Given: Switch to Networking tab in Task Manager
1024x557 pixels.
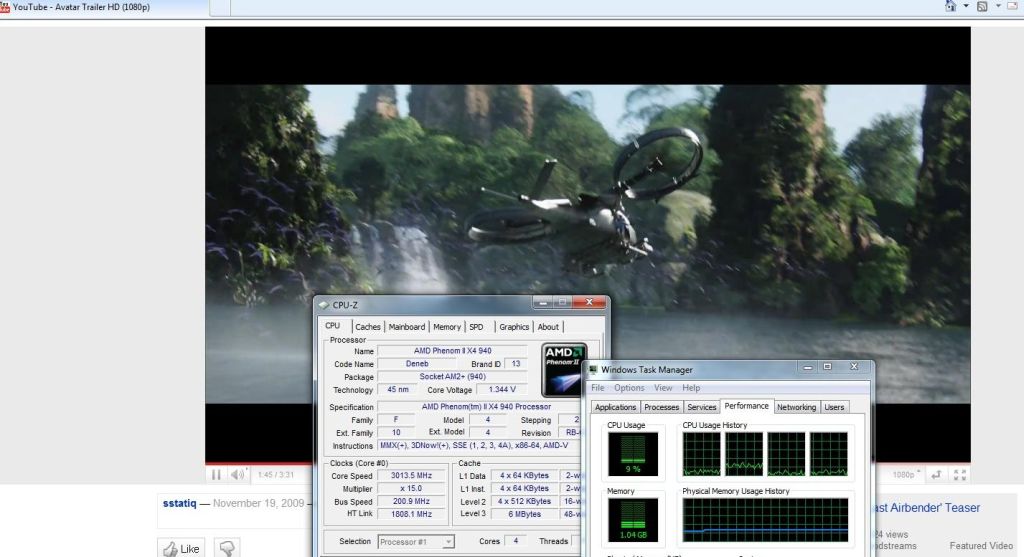Looking at the screenshot, I should (x=796, y=407).
